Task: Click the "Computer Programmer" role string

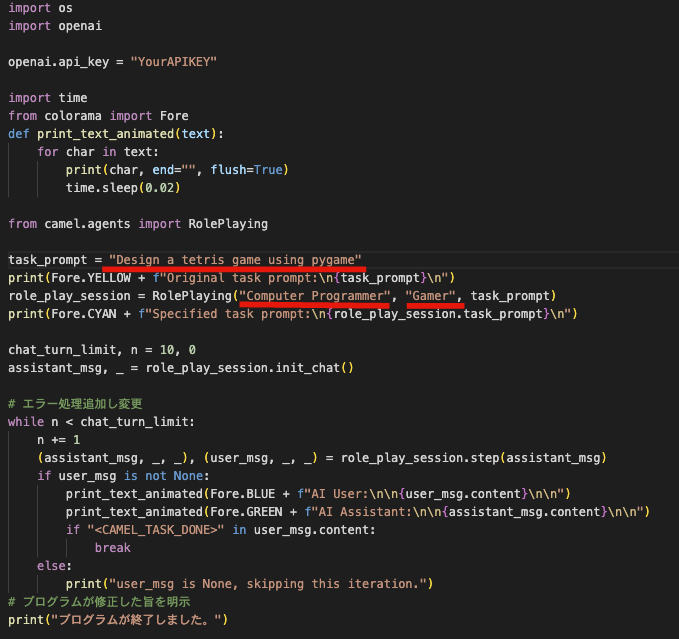Action: coord(315,296)
